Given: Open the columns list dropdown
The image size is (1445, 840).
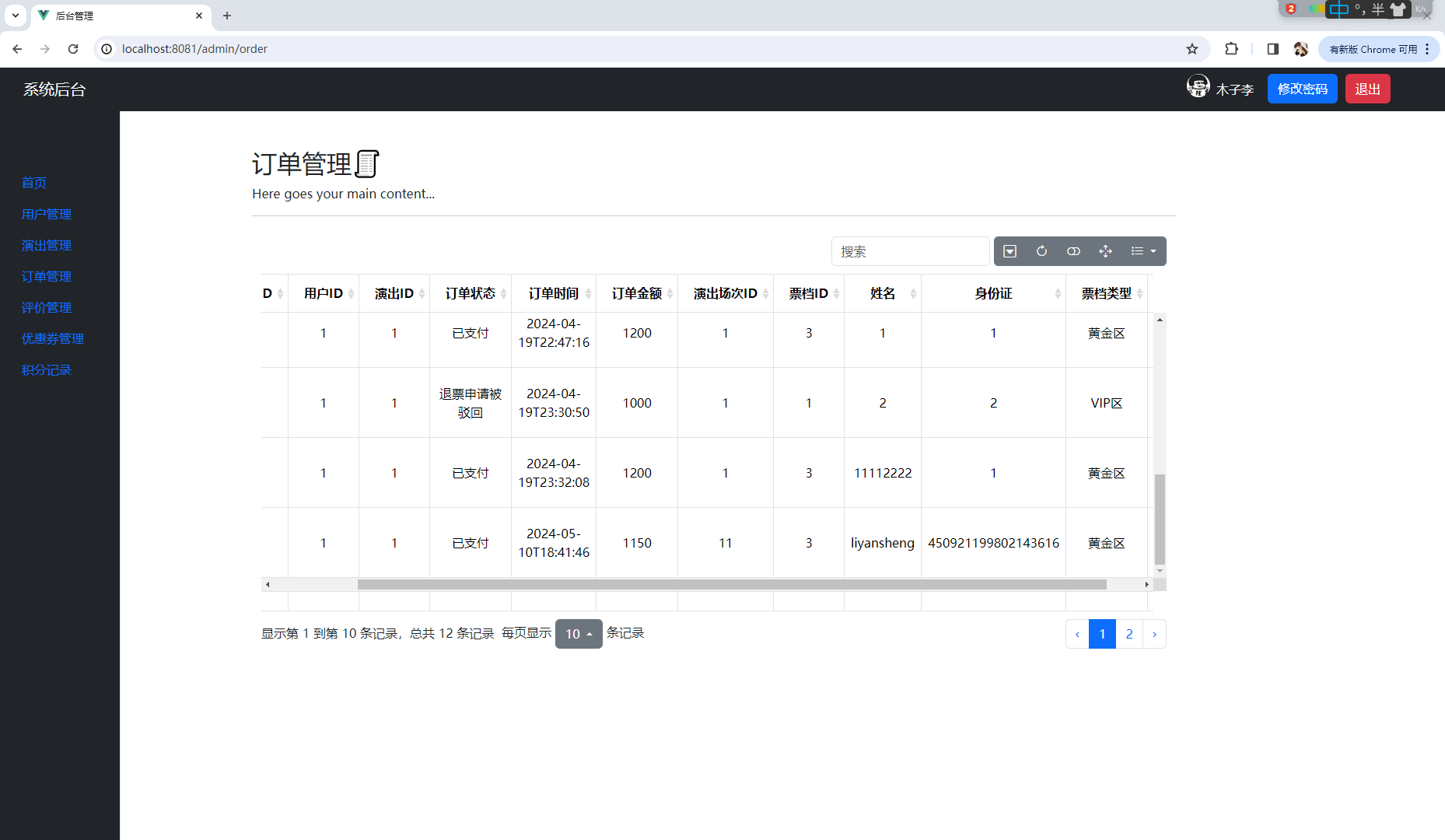Looking at the screenshot, I should (1143, 251).
